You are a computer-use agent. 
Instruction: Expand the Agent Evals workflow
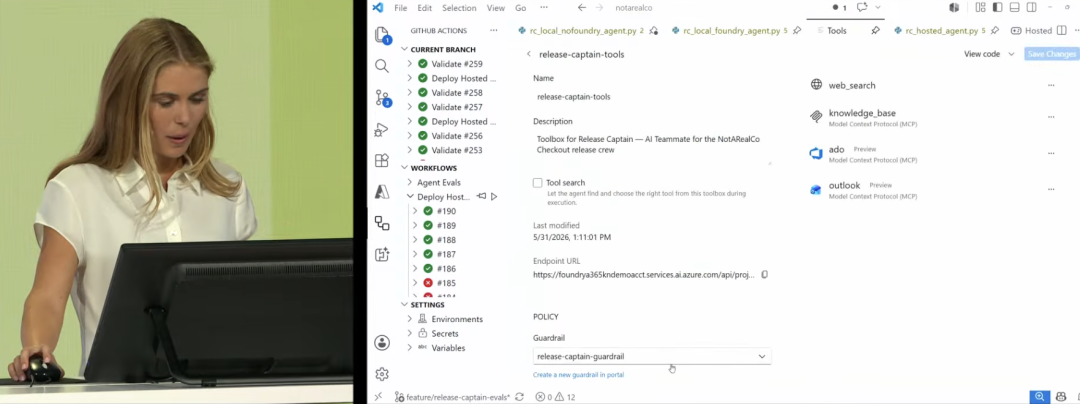click(410, 182)
